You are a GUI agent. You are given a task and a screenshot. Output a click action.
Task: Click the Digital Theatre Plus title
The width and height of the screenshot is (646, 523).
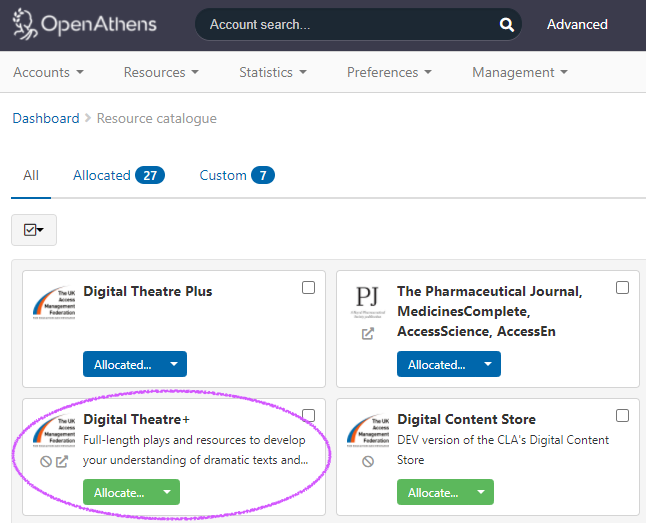(147, 291)
